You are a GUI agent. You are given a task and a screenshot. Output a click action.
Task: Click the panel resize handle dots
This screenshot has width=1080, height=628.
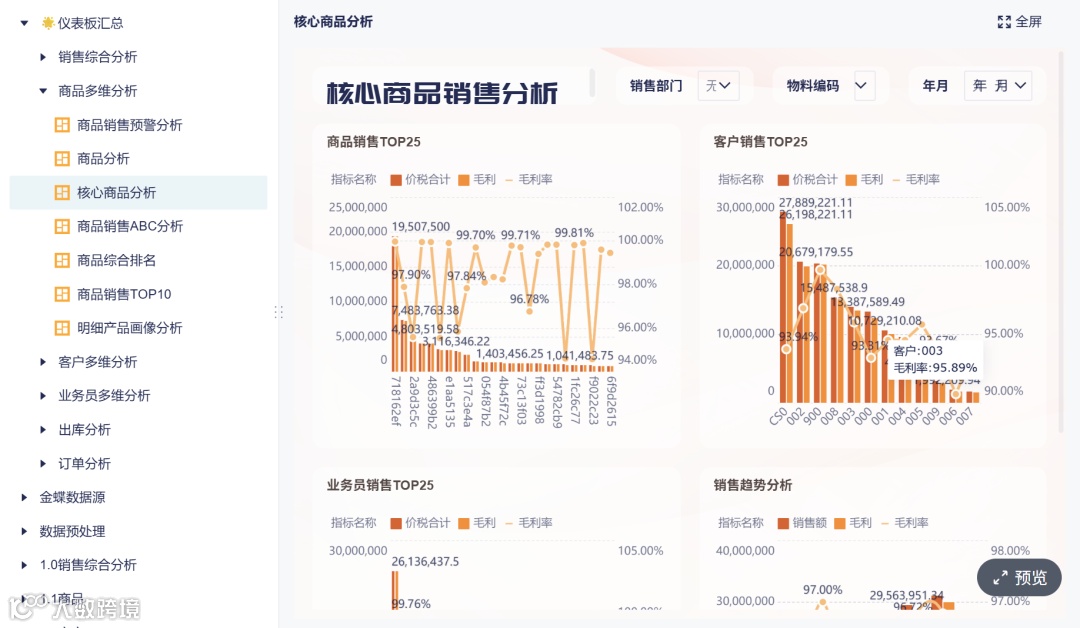click(x=278, y=312)
